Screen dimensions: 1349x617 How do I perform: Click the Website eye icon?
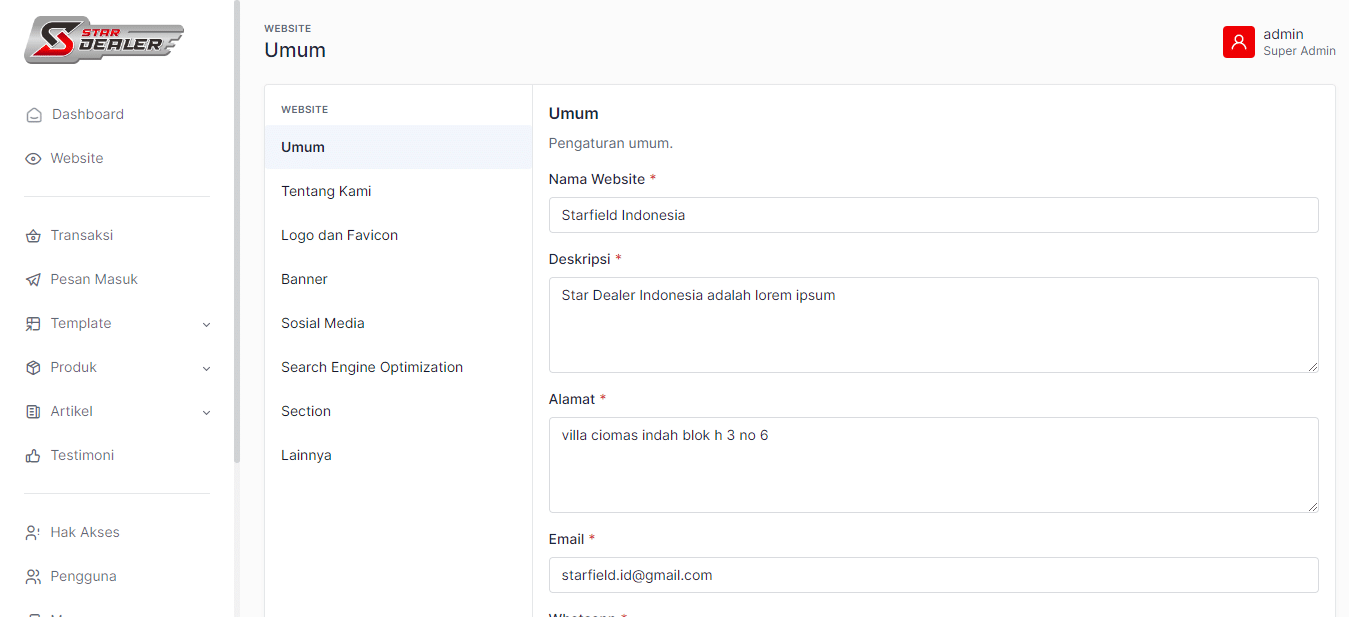pos(33,159)
